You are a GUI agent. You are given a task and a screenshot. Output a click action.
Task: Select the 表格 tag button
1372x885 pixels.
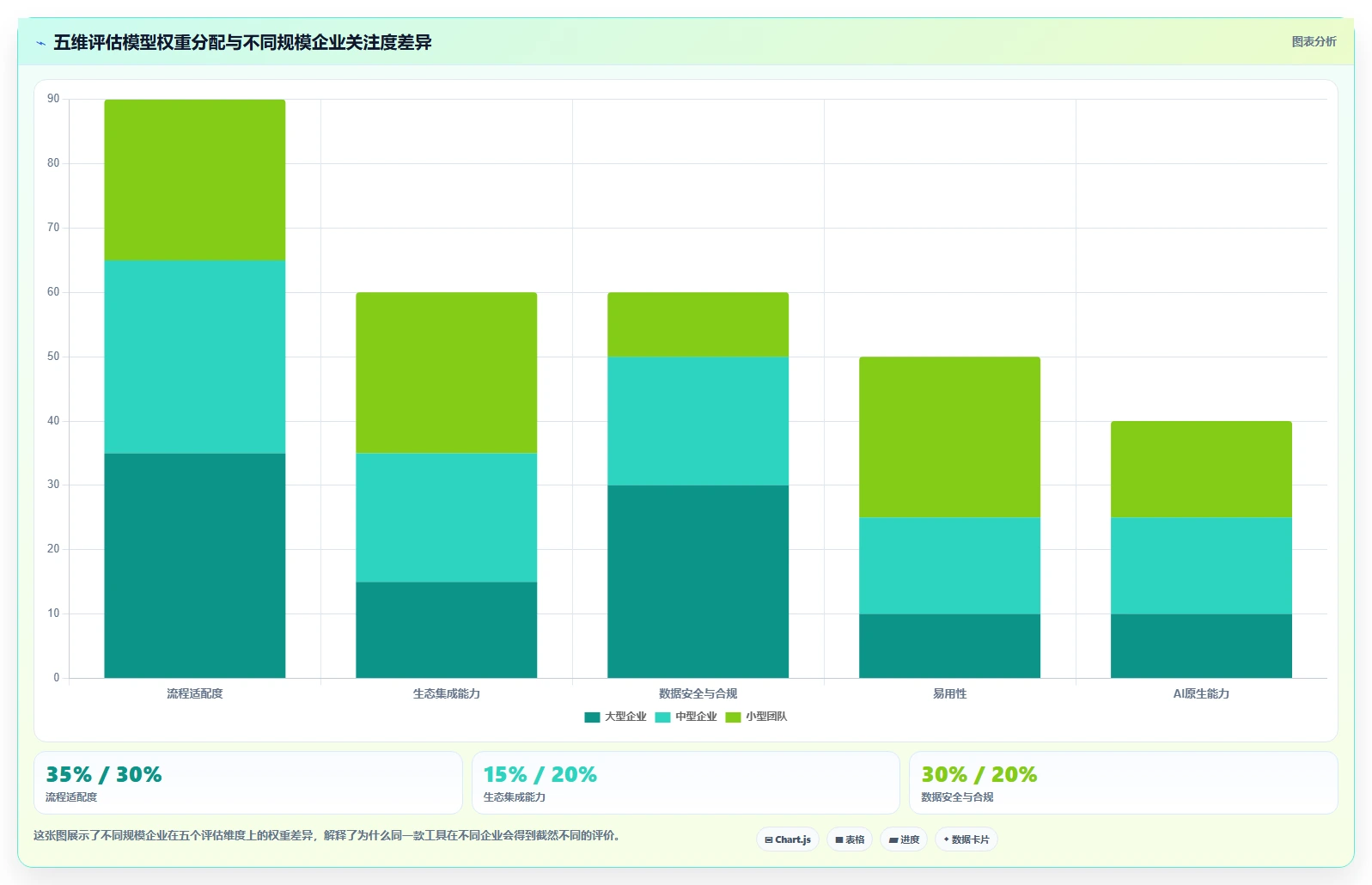850,839
